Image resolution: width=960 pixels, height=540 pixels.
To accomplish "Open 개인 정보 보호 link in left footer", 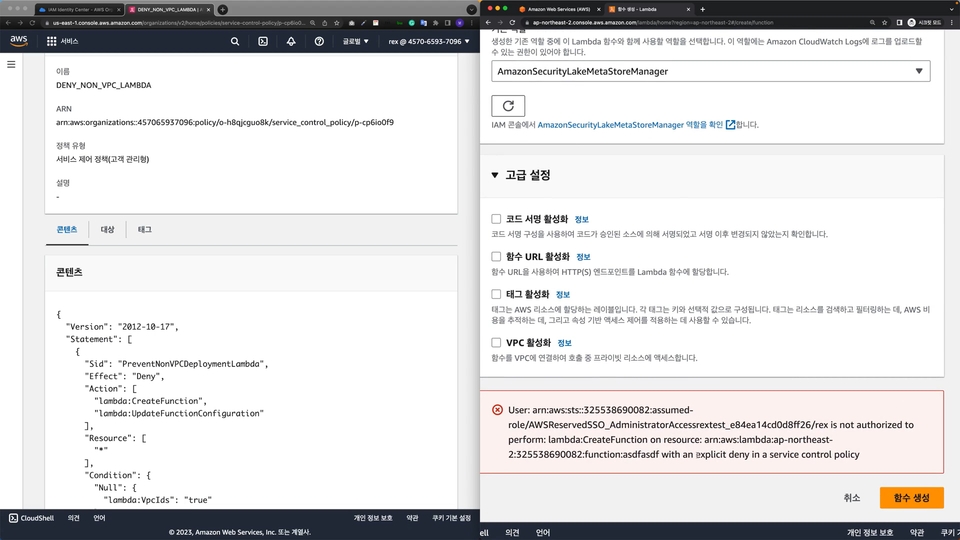I will pos(373,518).
